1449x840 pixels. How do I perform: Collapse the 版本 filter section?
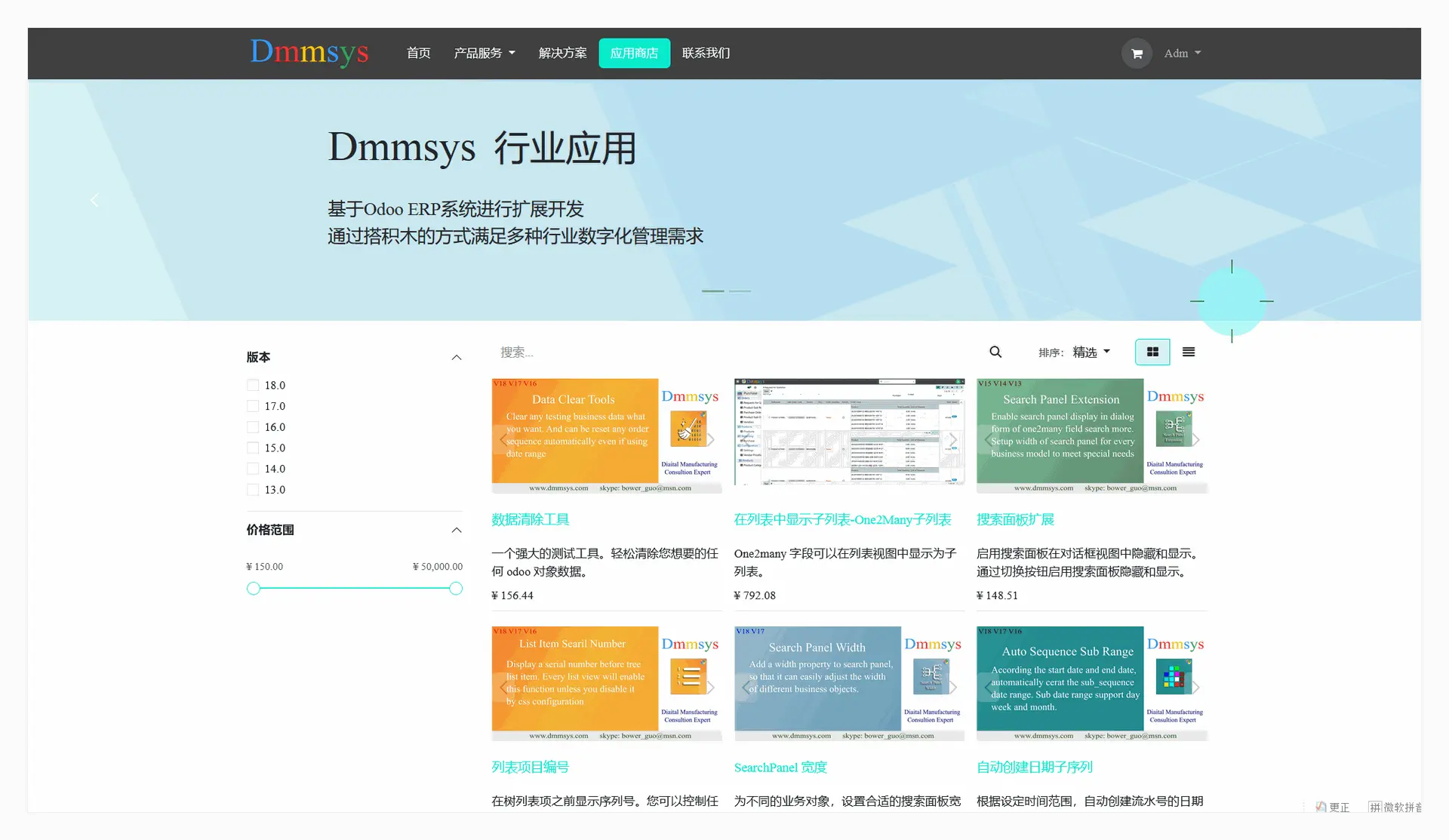point(456,358)
